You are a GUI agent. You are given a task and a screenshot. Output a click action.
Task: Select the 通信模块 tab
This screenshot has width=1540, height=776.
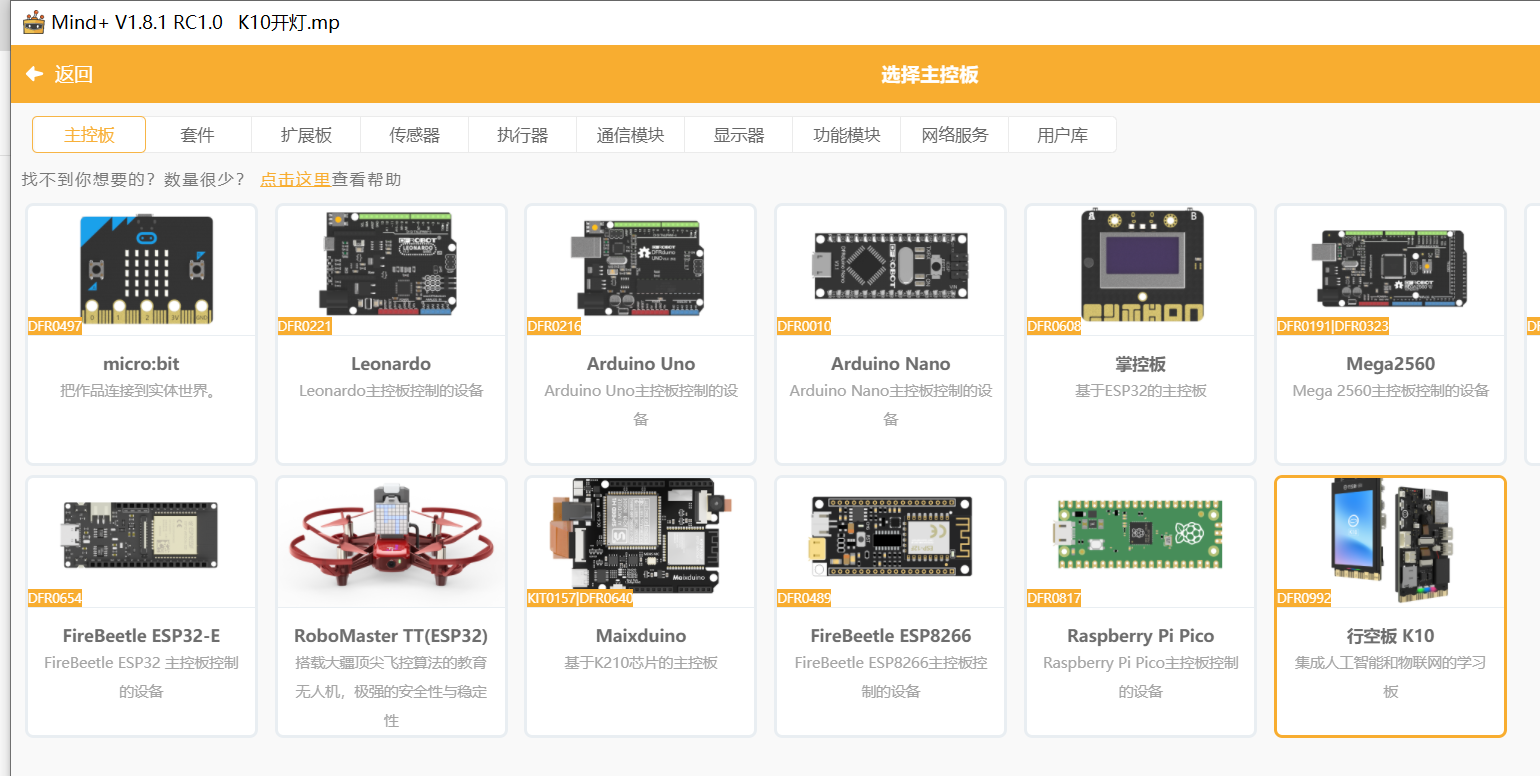click(630, 135)
